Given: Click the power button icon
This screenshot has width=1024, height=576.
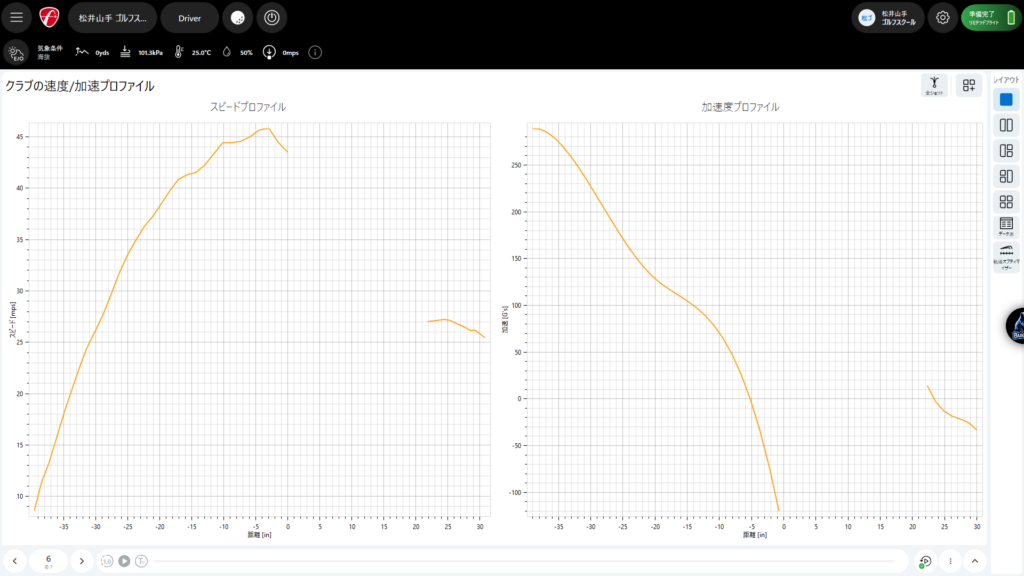Looking at the screenshot, I should point(272,18).
